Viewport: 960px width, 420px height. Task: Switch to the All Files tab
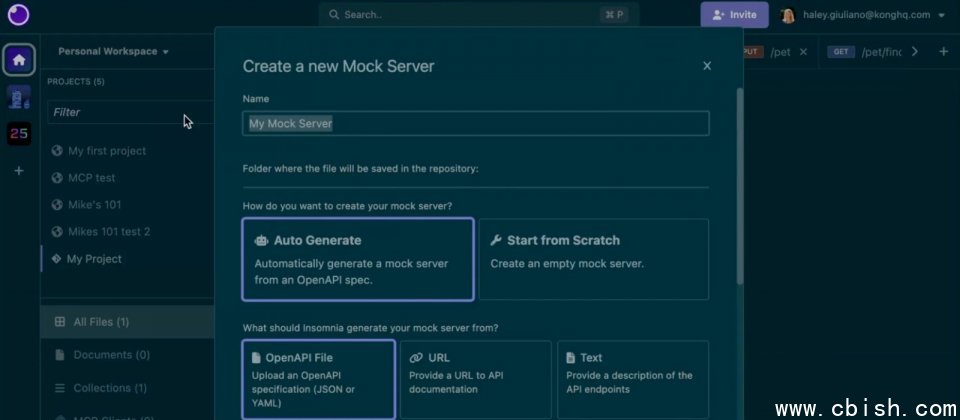point(100,322)
